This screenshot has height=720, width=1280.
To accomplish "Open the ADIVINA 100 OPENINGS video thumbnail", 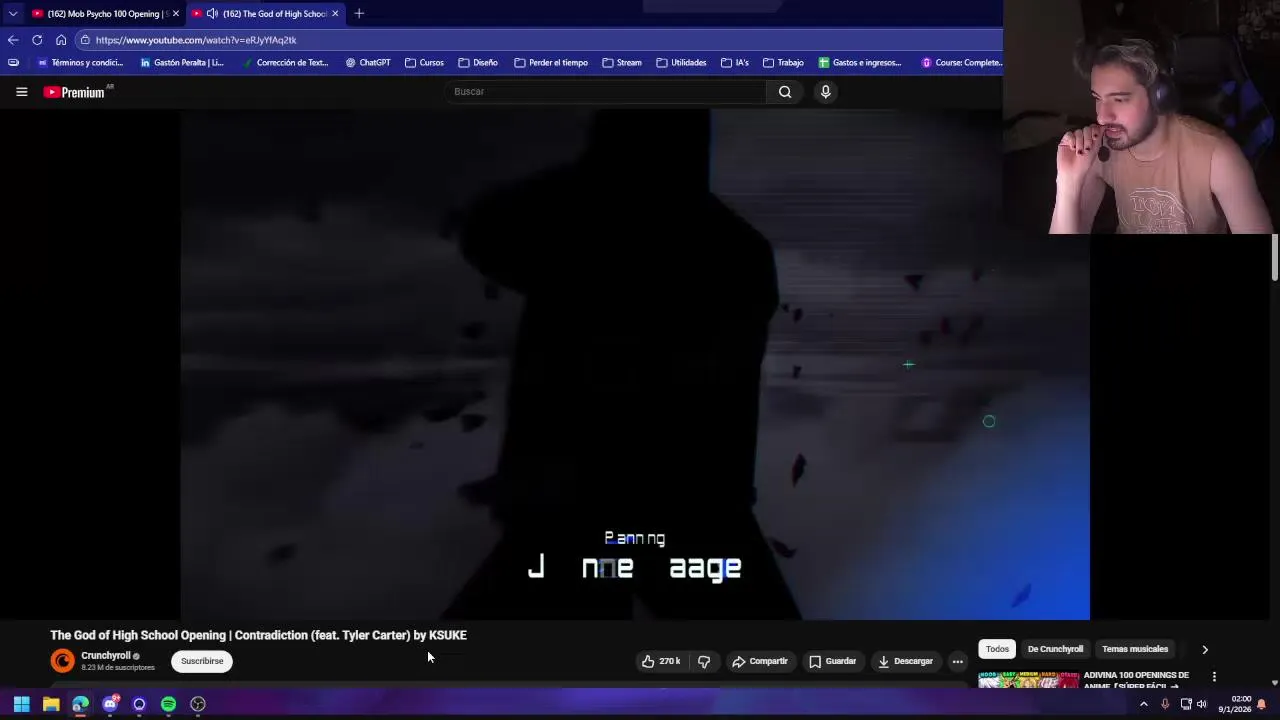I will click(1028, 680).
